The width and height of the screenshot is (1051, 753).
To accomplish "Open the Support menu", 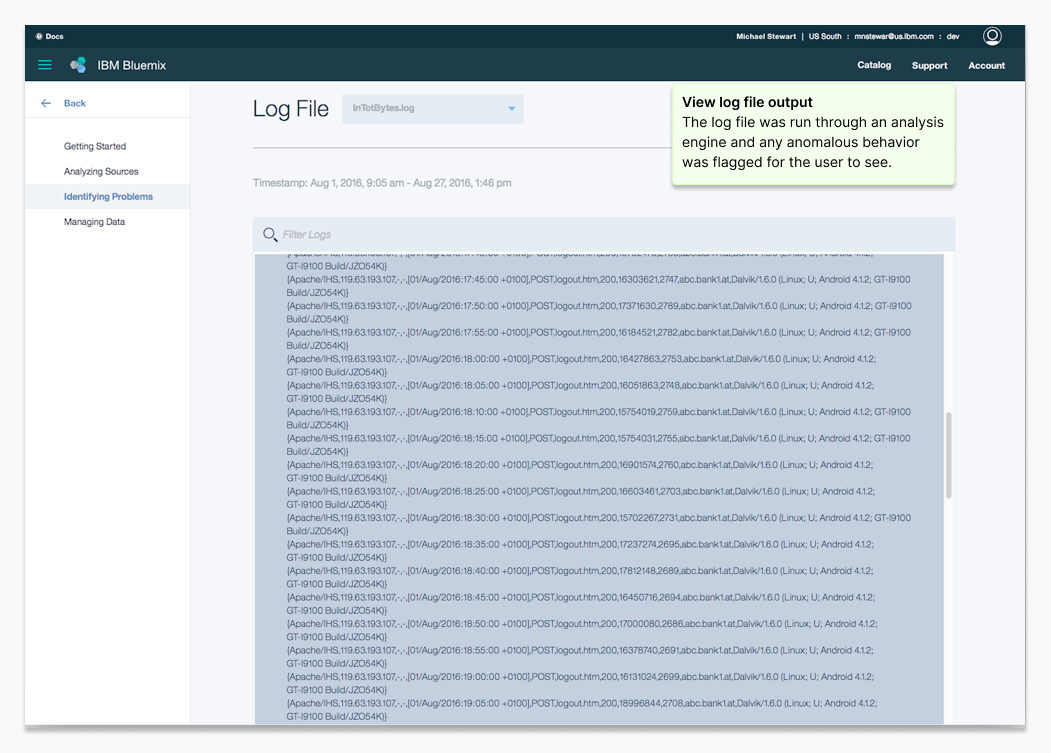I will 929,66.
